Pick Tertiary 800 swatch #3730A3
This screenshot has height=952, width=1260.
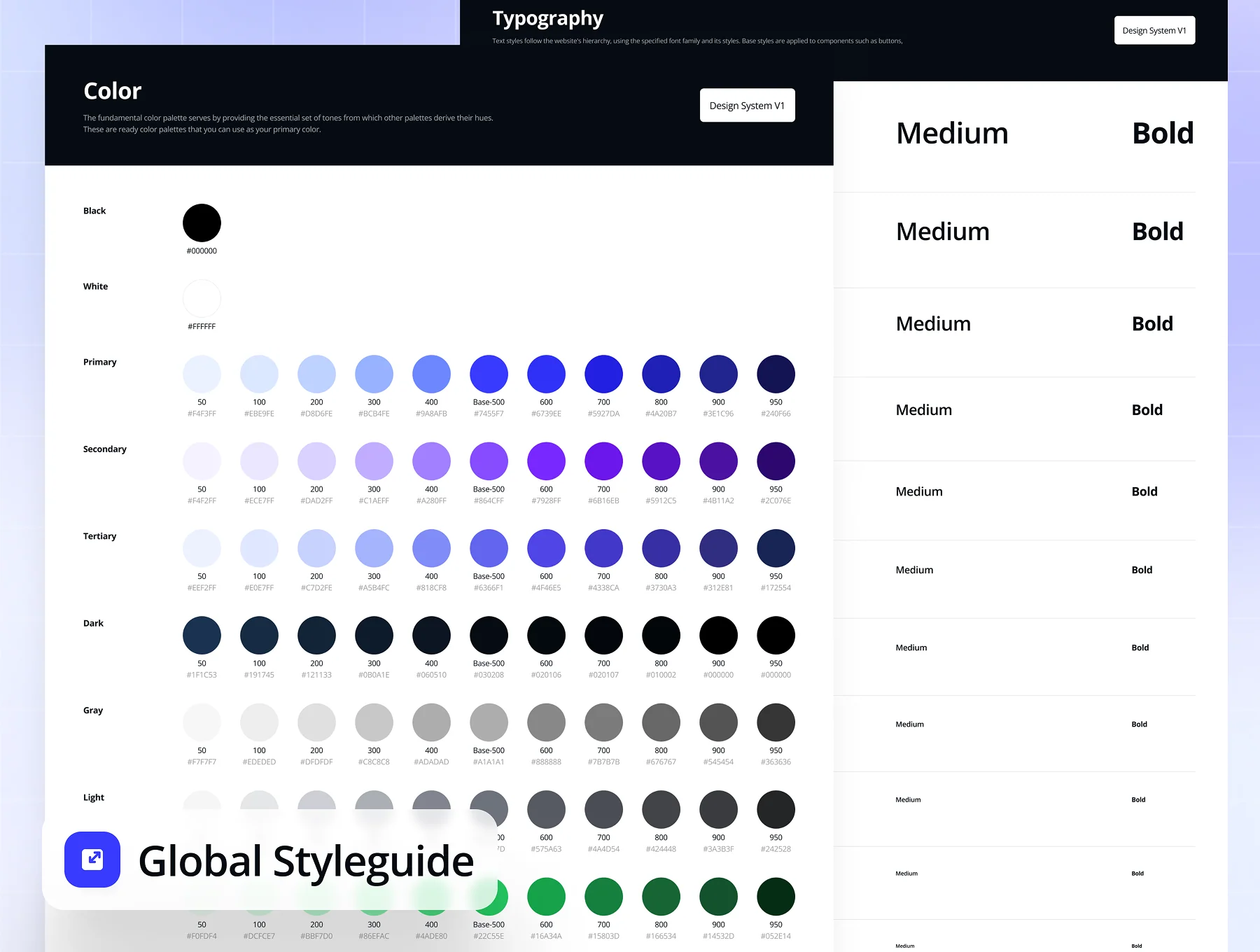point(661,548)
